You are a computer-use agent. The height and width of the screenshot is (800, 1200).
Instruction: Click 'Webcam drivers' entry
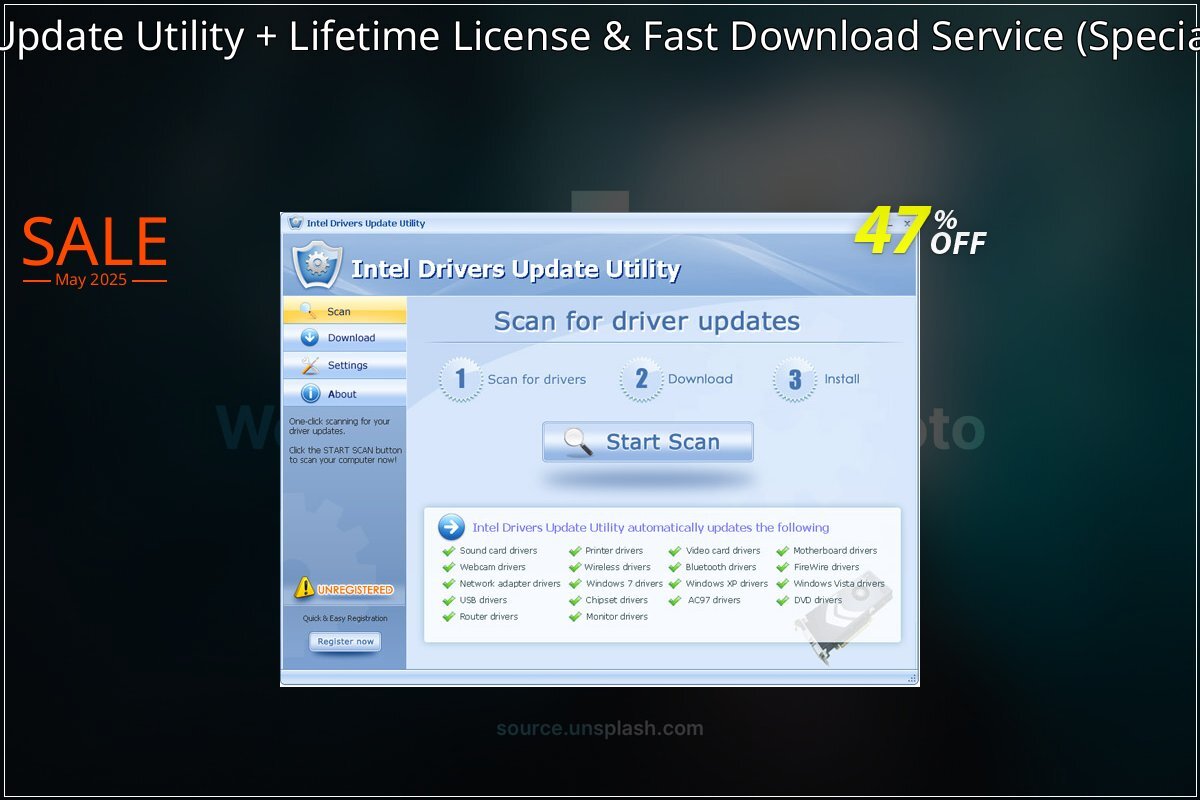tap(492, 567)
